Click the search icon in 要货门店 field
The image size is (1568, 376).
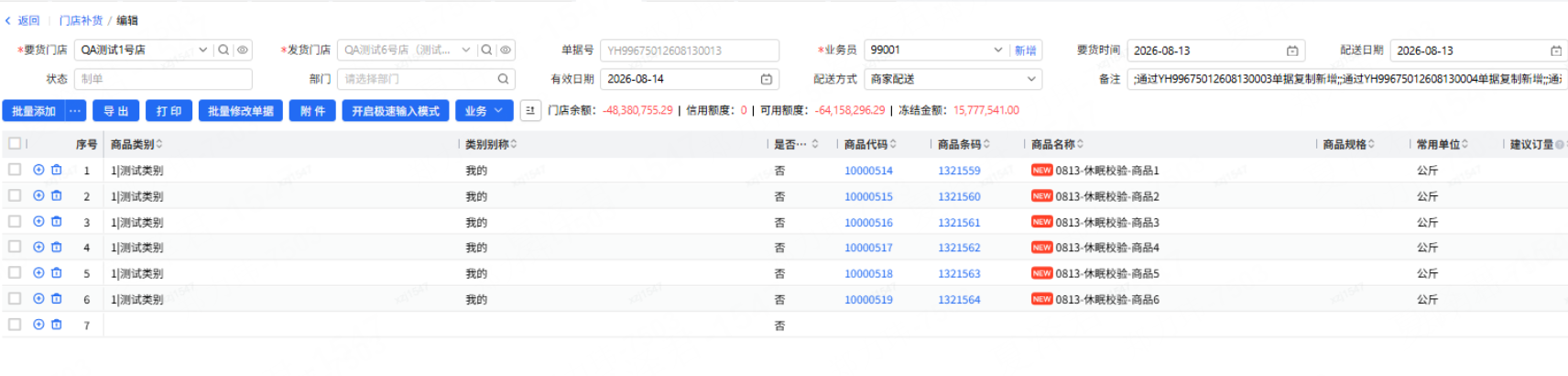coord(223,50)
